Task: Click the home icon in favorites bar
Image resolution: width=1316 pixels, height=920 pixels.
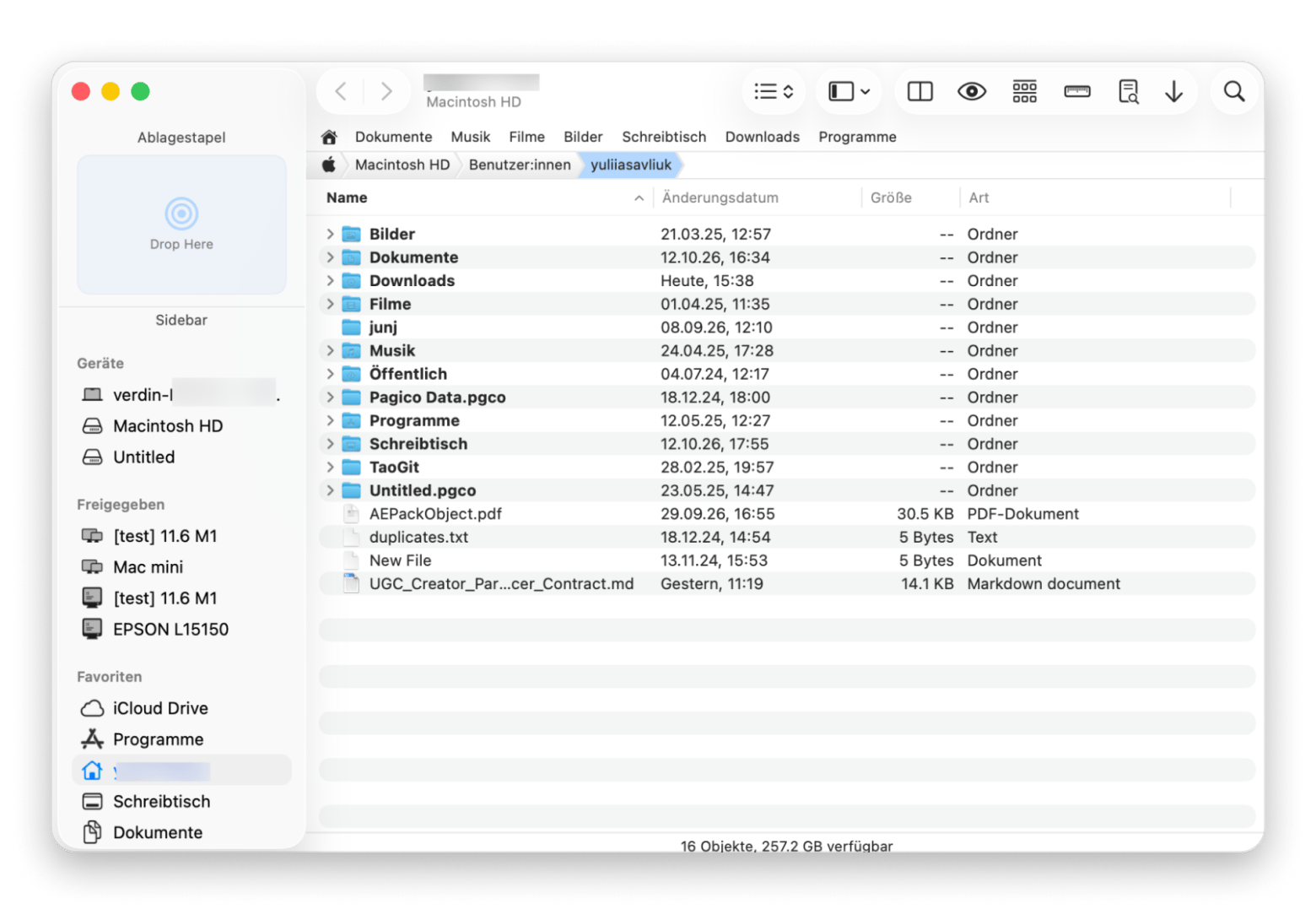Action: pos(329,137)
